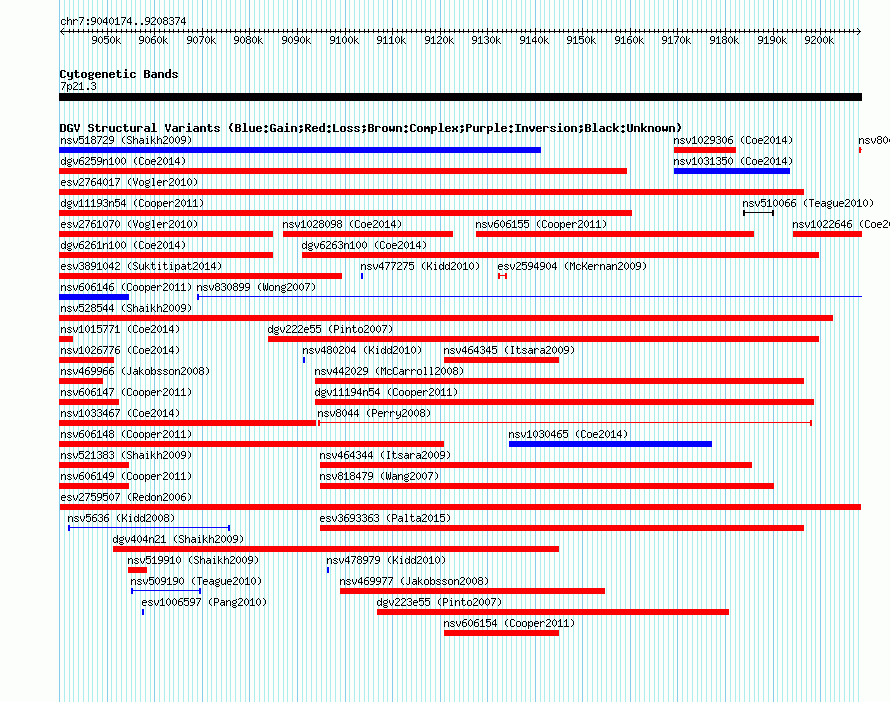Click the Cytogenetic Bands track title
890x702 pixels.
[x=119, y=74]
